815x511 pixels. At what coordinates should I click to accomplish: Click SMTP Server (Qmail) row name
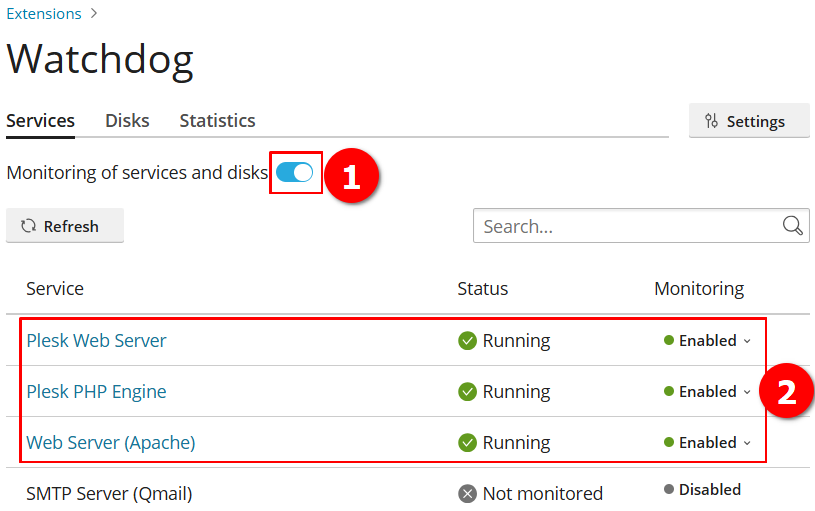[x=109, y=493]
